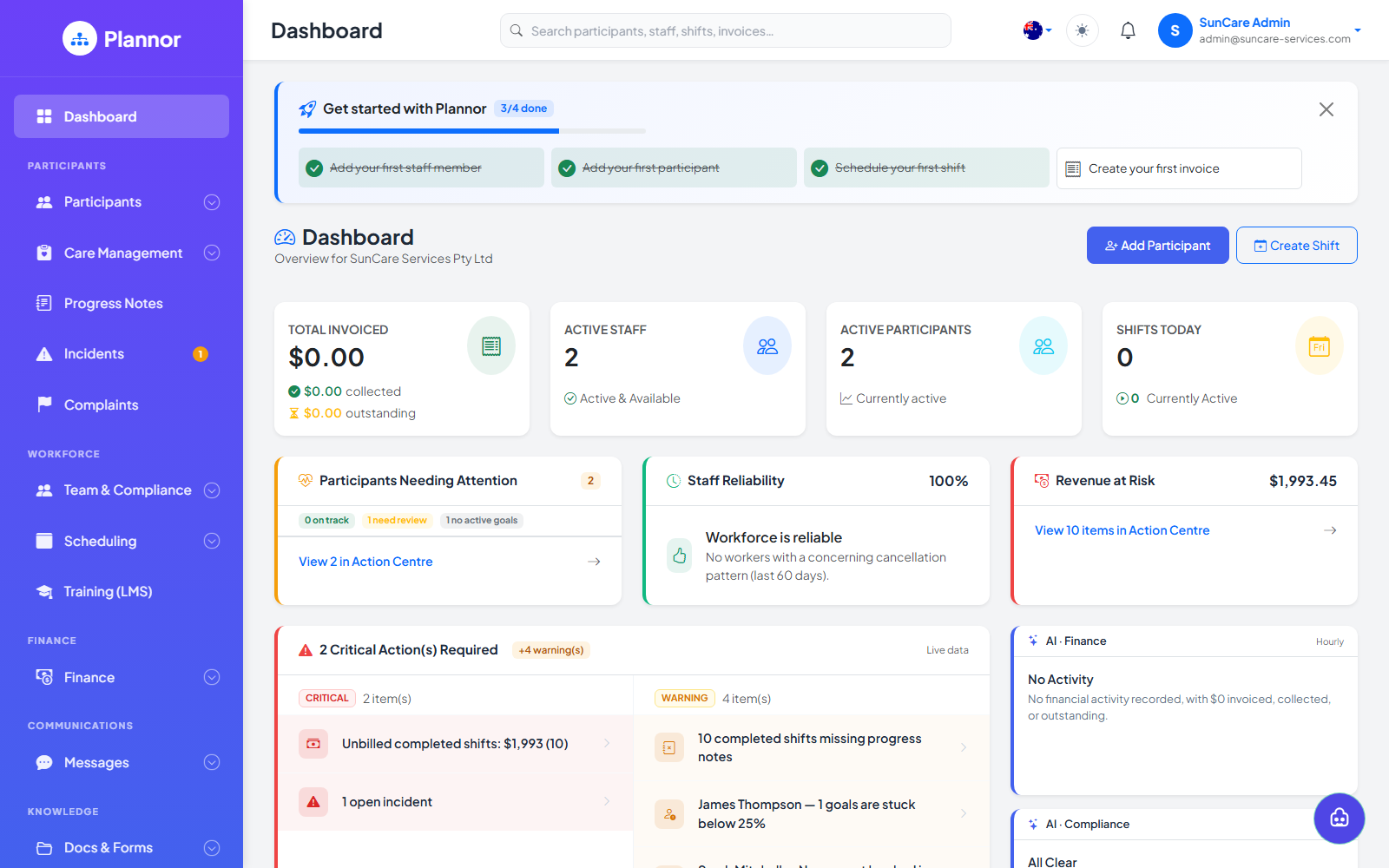Toggle the 'Add your first staff member' checkmark
The width and height of the screenshot is (1389, 868).
tap(315, 168)
